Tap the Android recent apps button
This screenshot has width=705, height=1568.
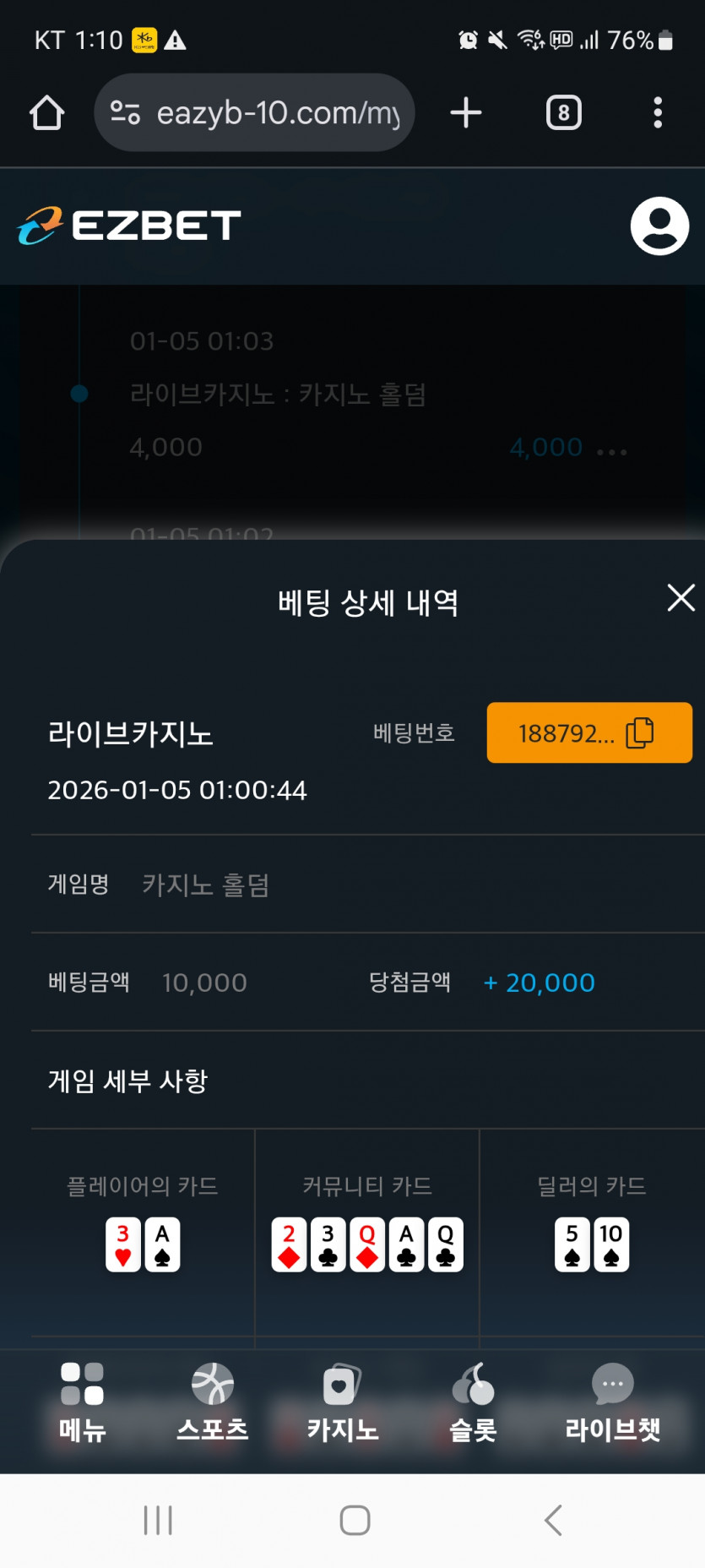(x=158, y=1520)
